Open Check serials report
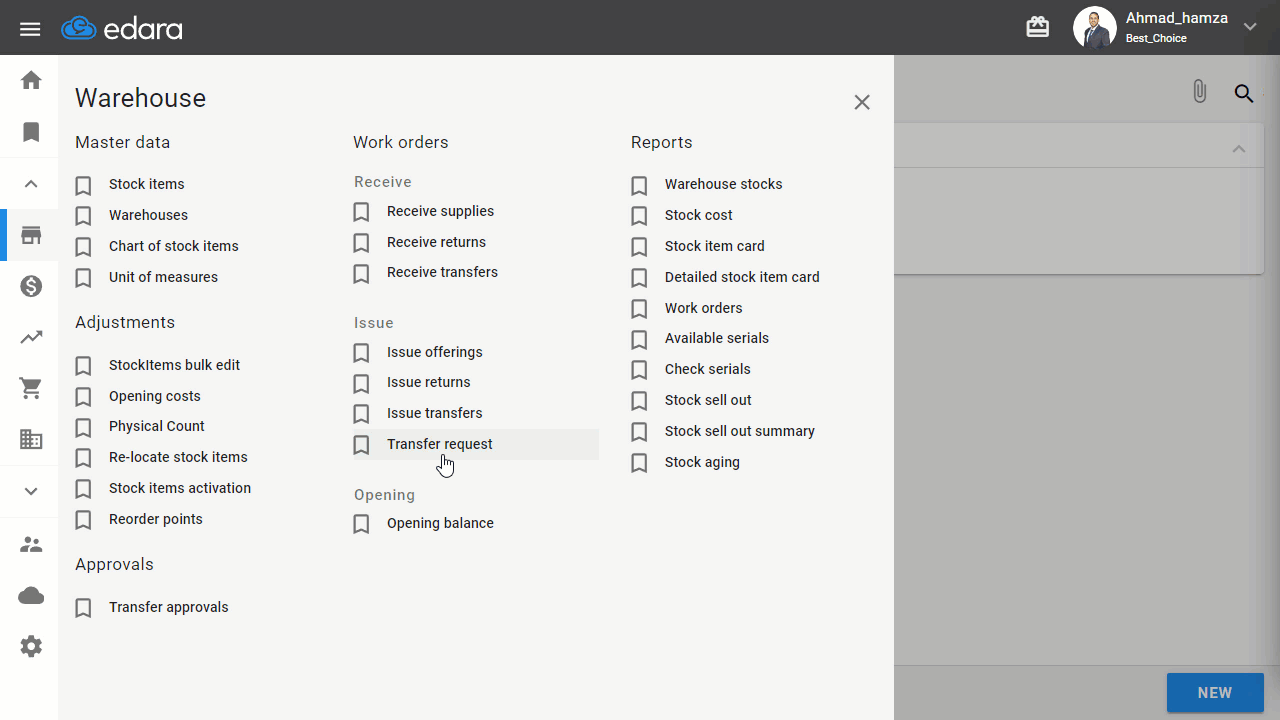The image size is (1280, 720). pyautogui.click(x=707, y=369)
